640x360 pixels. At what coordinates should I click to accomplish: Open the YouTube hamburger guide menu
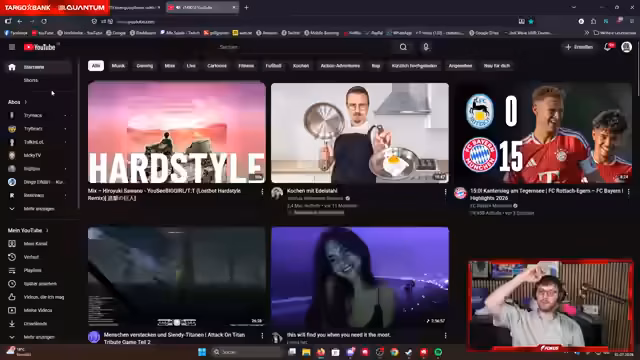tap(12, 47)
